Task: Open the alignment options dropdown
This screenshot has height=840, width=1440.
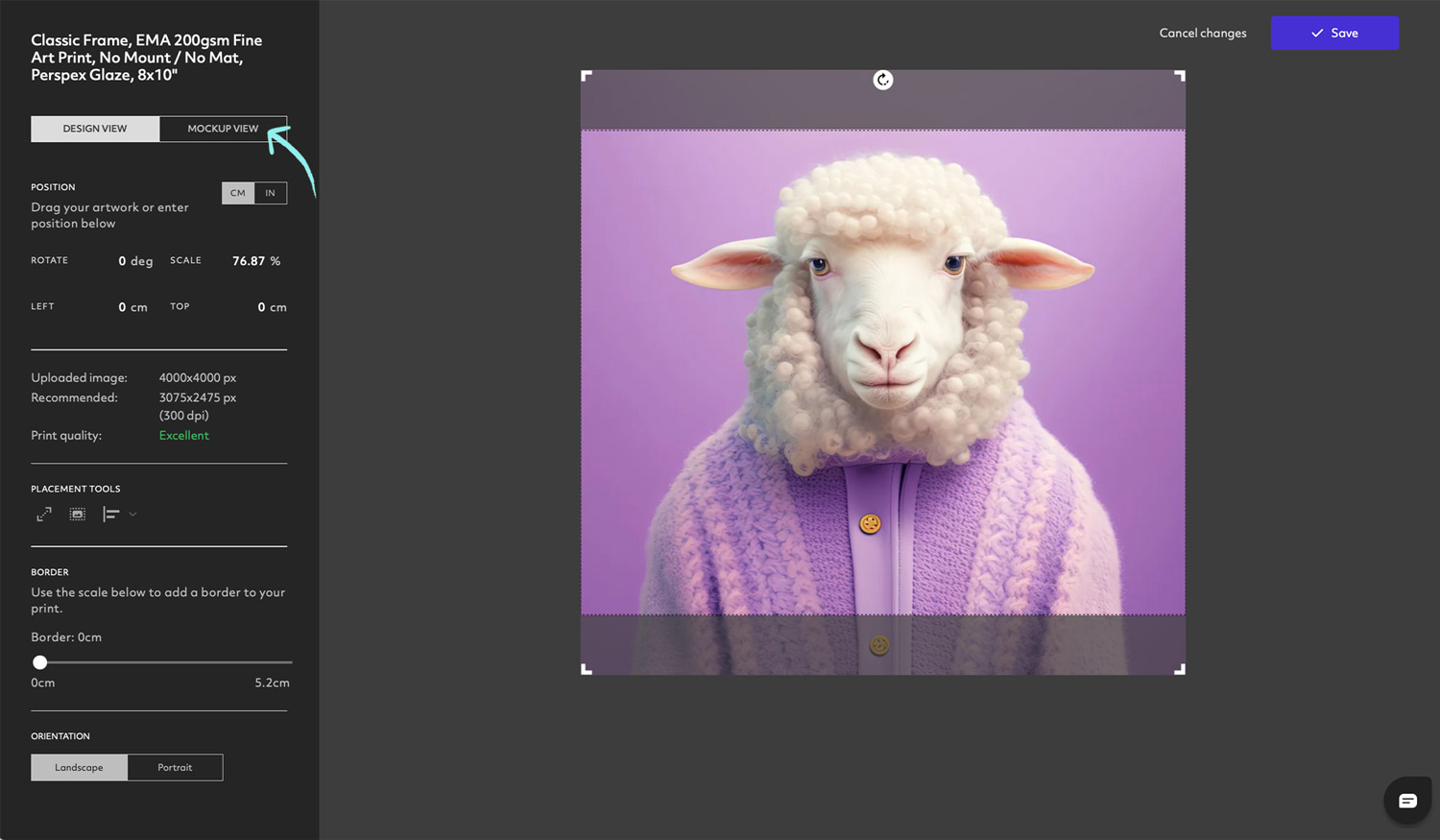Action: point(133,514)
